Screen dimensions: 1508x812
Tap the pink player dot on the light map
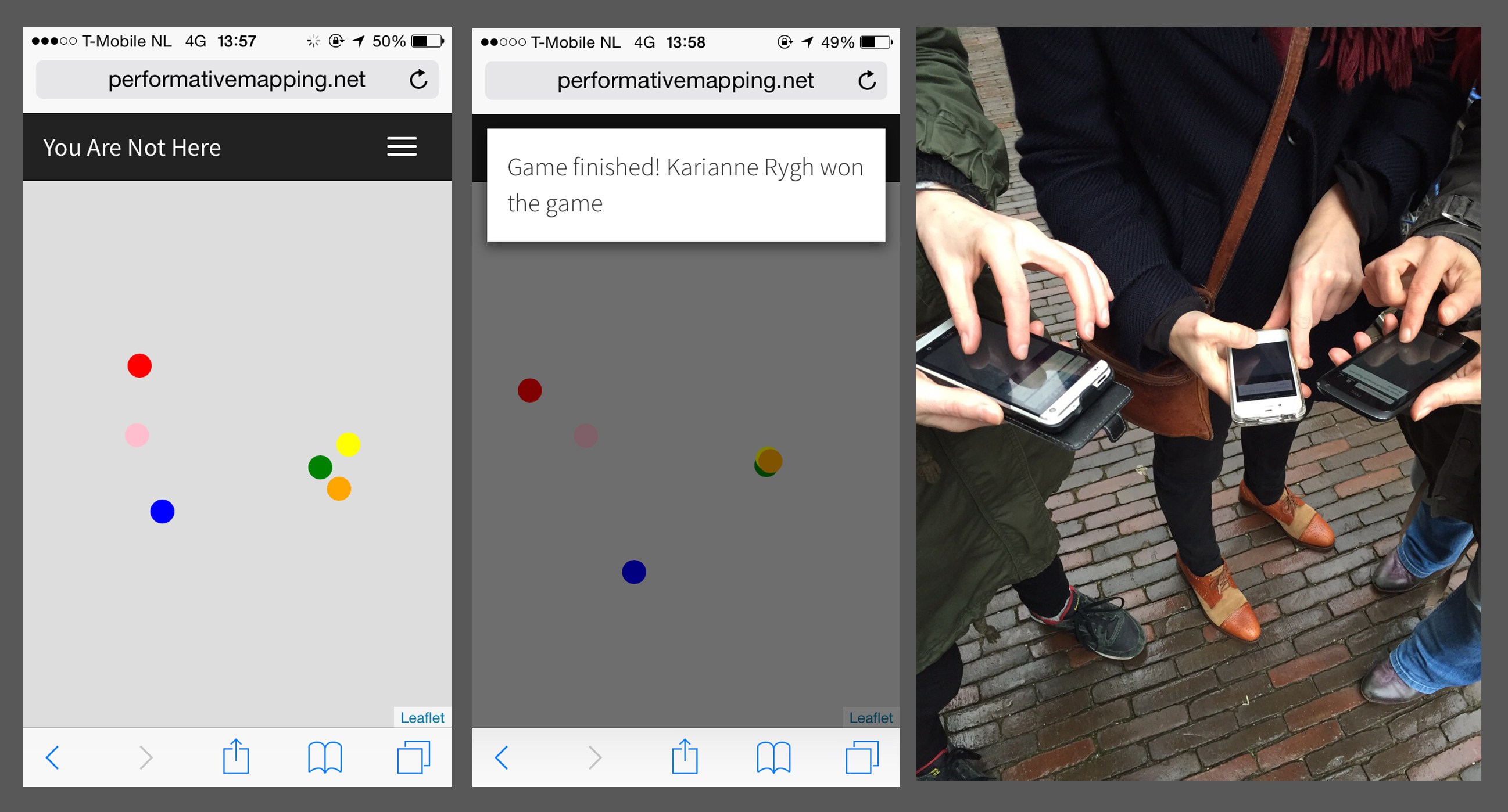pyautogui.click(x=137, y=435)
